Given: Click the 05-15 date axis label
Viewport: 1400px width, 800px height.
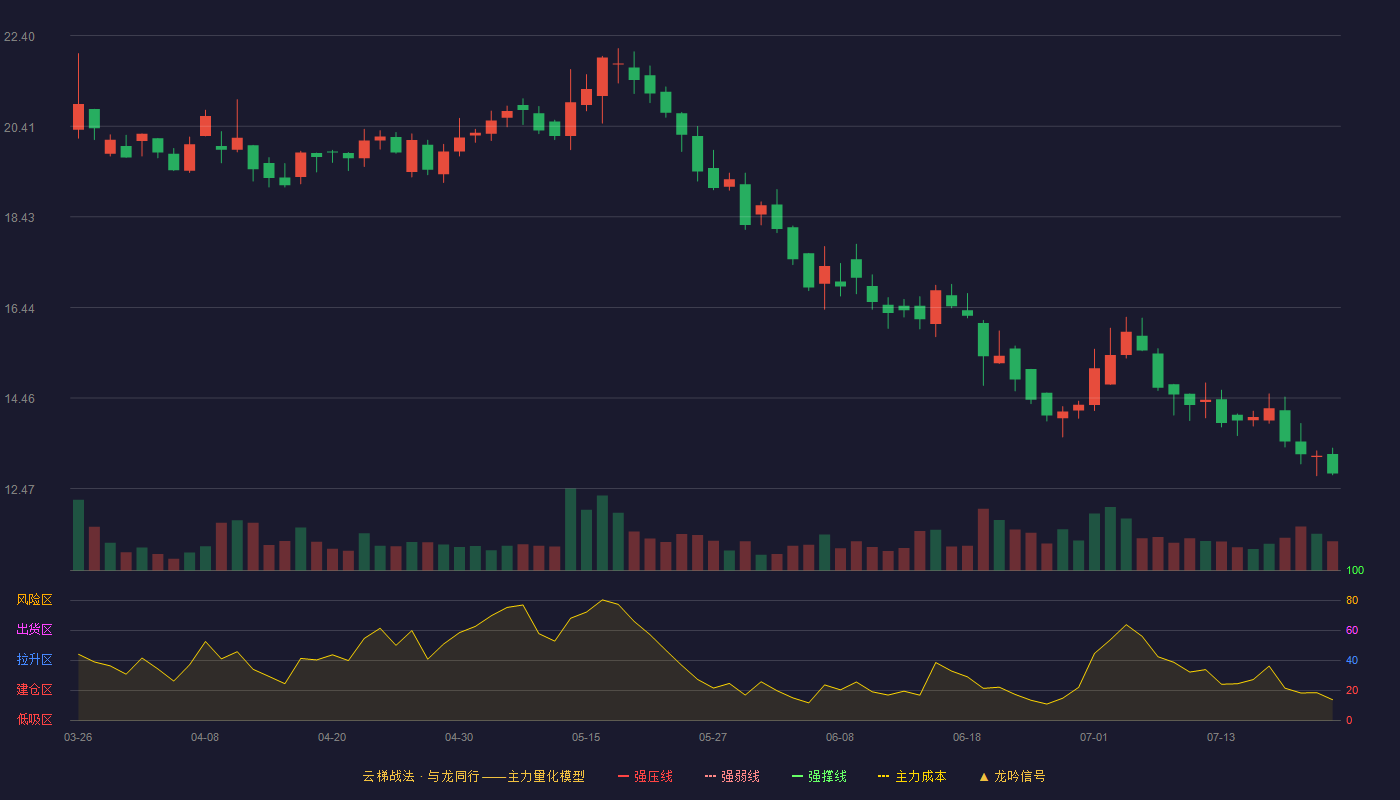Looking at the screenshot, I should pyautogui.click(x=586, y=737).
